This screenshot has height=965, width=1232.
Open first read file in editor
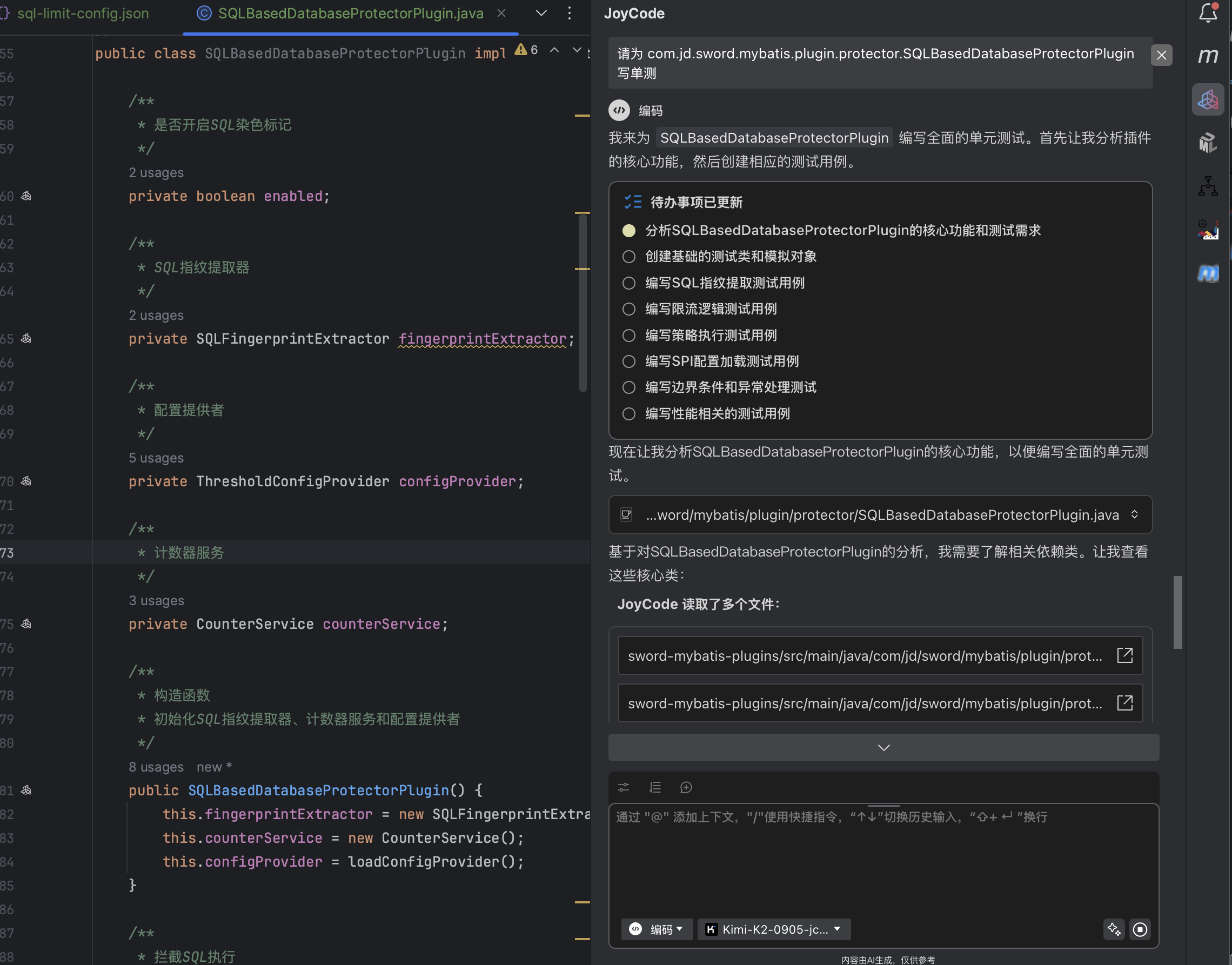click(x=1124, y=655)
